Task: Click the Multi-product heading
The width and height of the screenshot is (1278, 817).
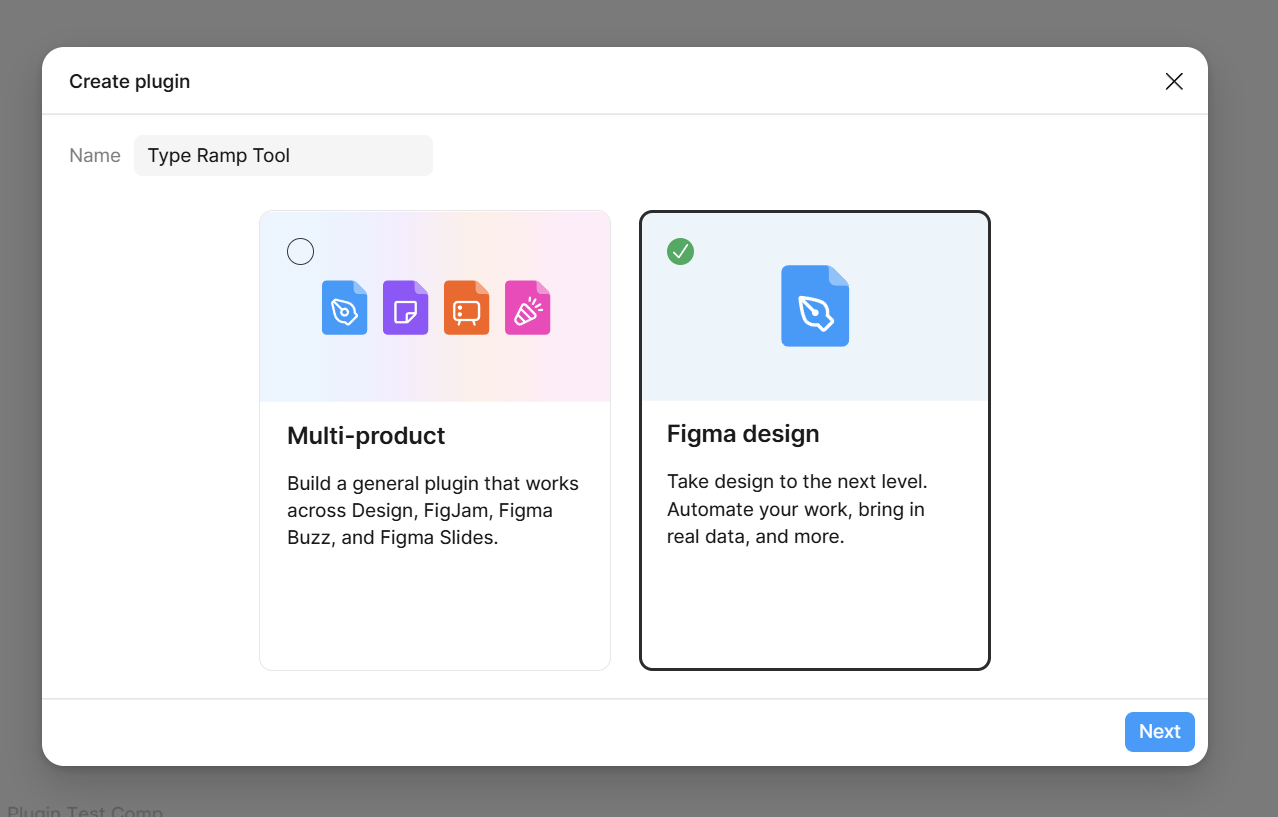Action: (x=366, y=435)
